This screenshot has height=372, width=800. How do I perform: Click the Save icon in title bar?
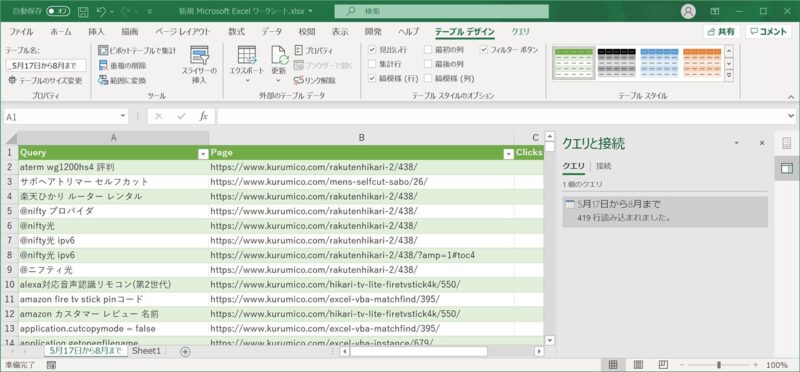(x=83, y=11)
